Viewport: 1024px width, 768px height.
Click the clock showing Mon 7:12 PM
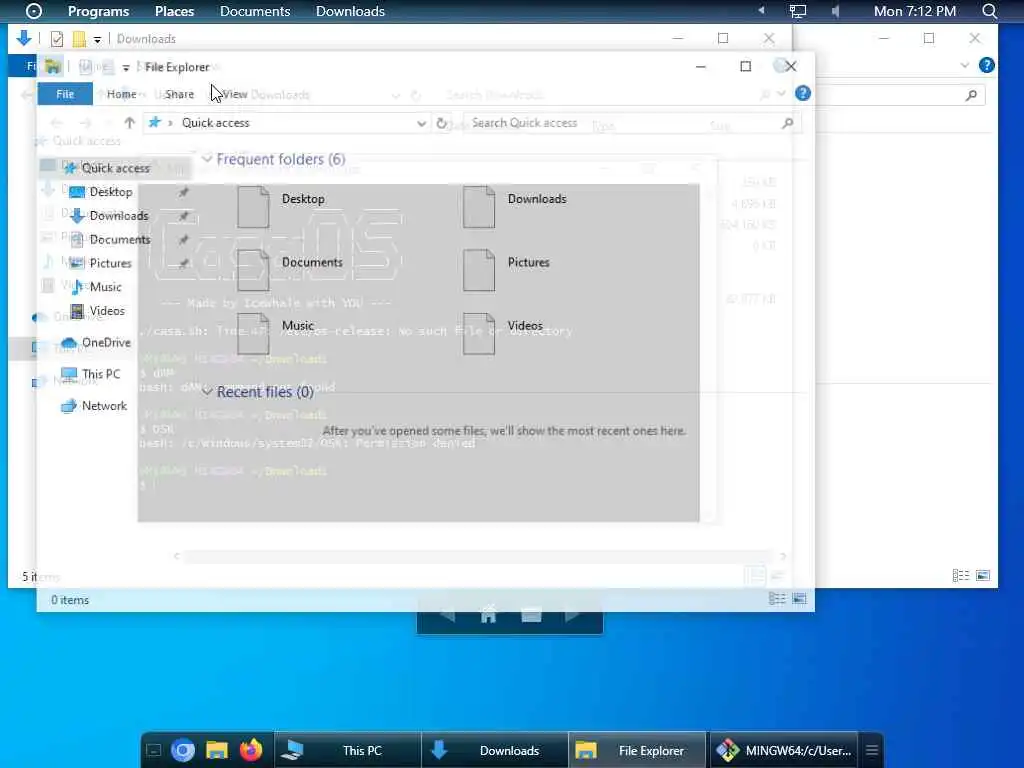(x=914, y=11)
